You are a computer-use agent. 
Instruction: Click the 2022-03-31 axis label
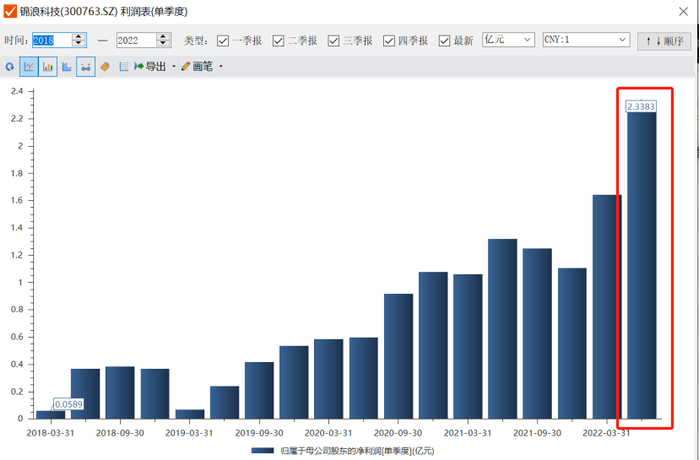[x=606, y=433]
